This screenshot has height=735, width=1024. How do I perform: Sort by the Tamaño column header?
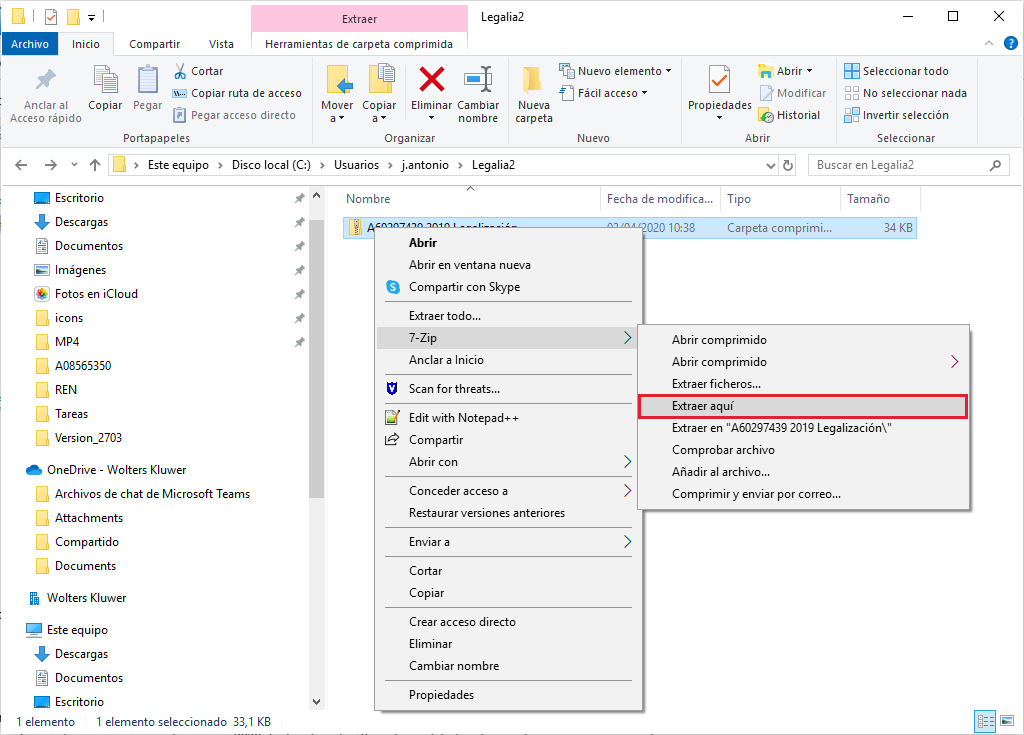(880, 199)
